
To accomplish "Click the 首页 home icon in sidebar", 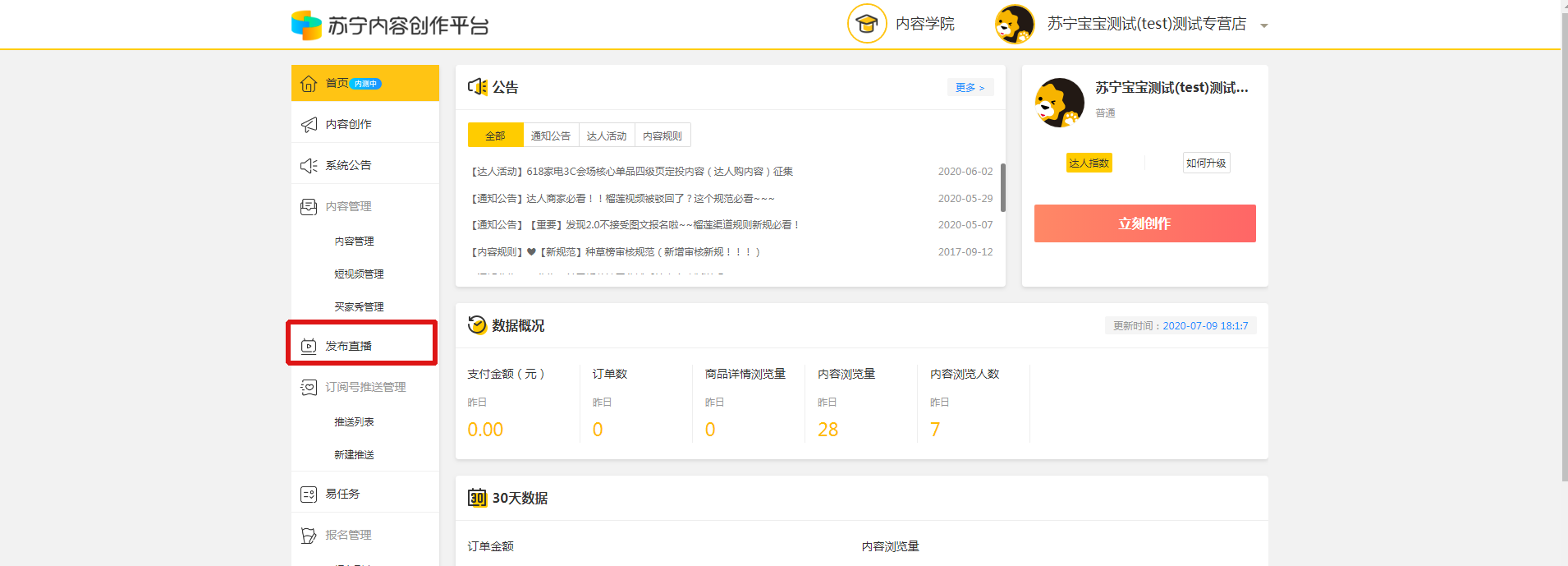I will pyautogui.click(x=309, y=83).
